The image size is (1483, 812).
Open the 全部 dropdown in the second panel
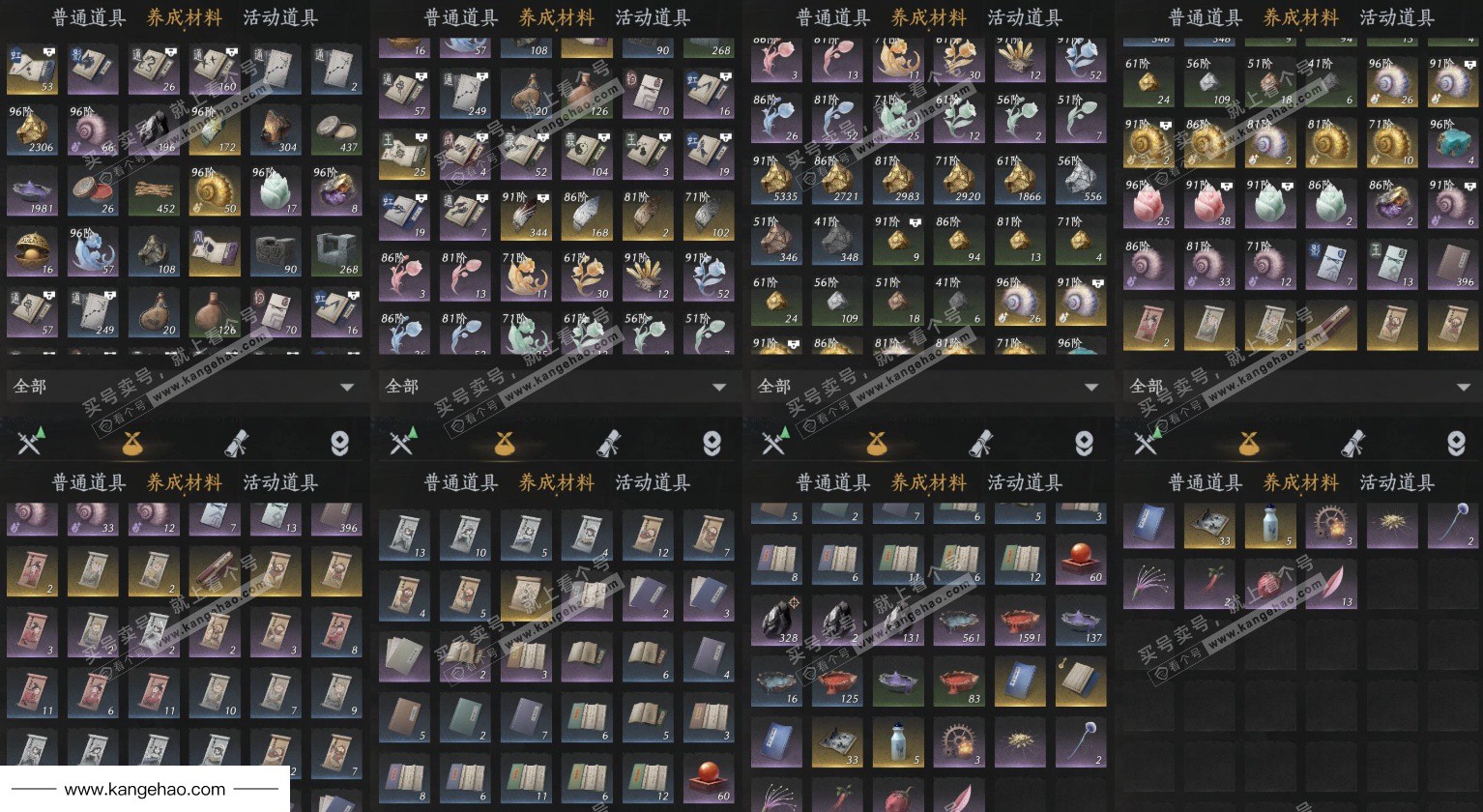(x=558, y=387)
